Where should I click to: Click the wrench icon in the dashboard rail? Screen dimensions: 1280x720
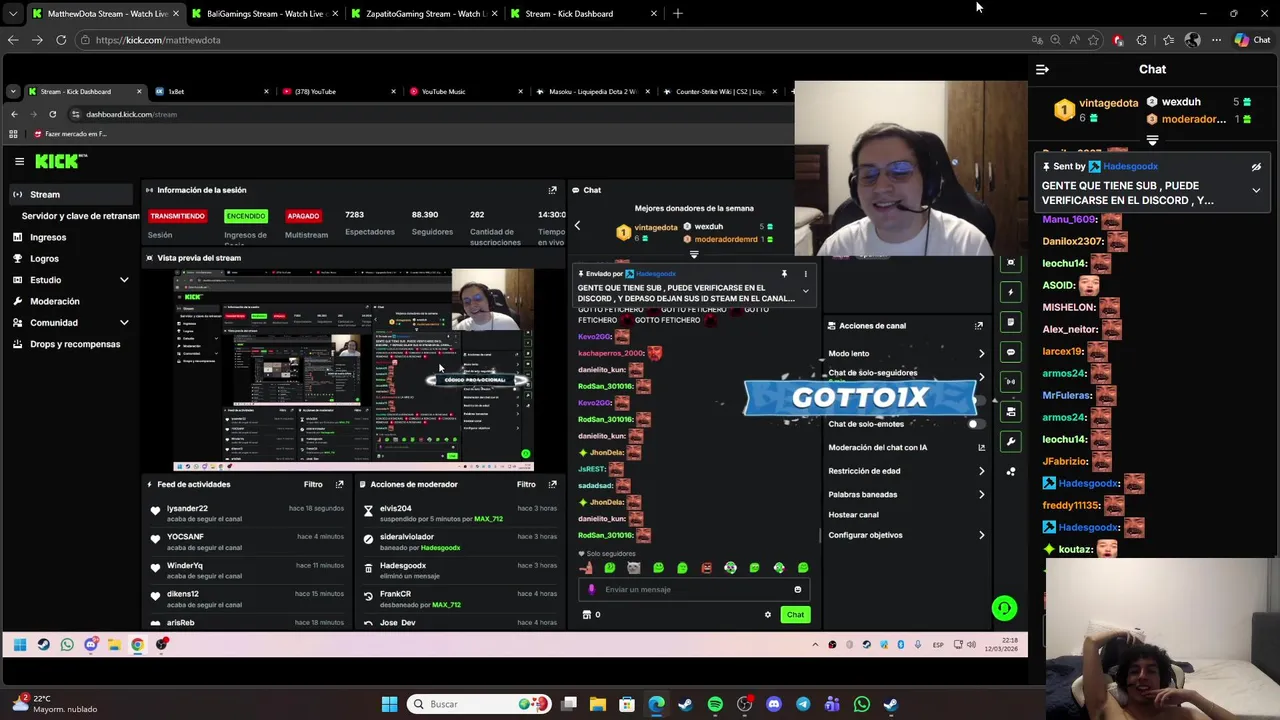pyautogui.click(x=1011, y=441)
